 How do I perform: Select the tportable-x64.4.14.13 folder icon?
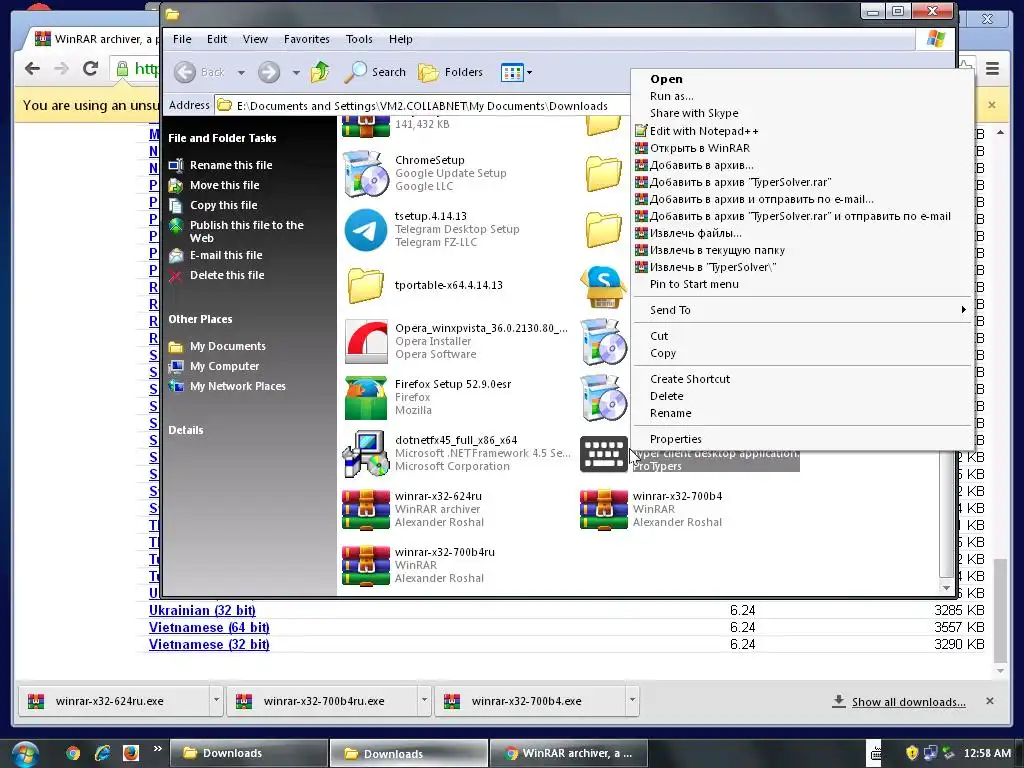[366, 285]
